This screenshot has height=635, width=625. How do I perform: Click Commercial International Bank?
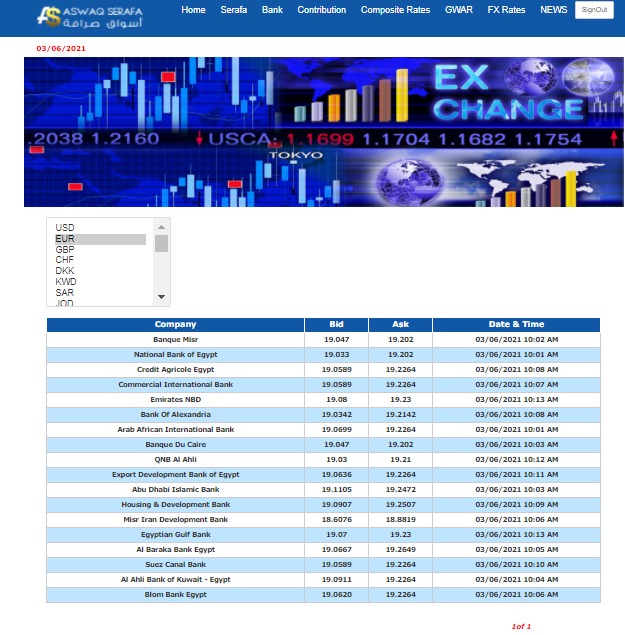(175, 384)
